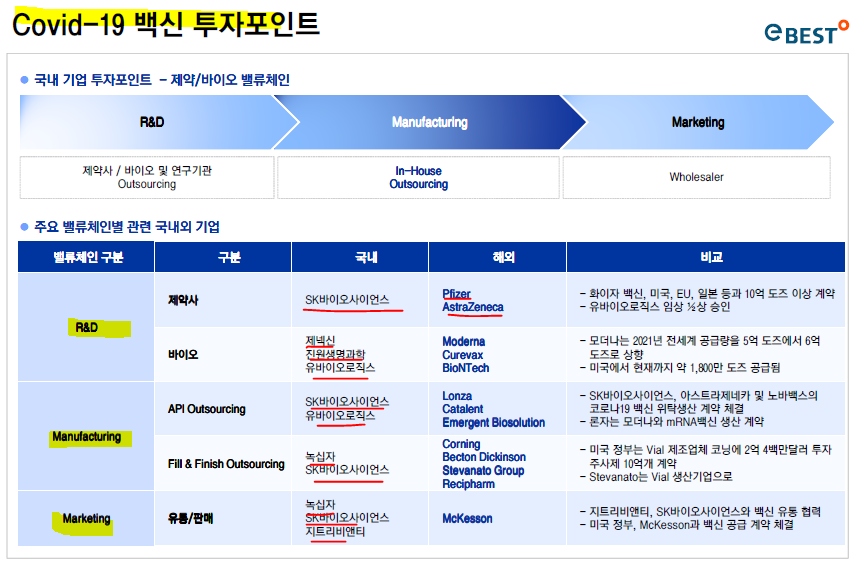Image resolution: width=857 pixels, height=563 pixels.
Task: Select the 'API Outsourcing' row label
Action: (207, 409)
